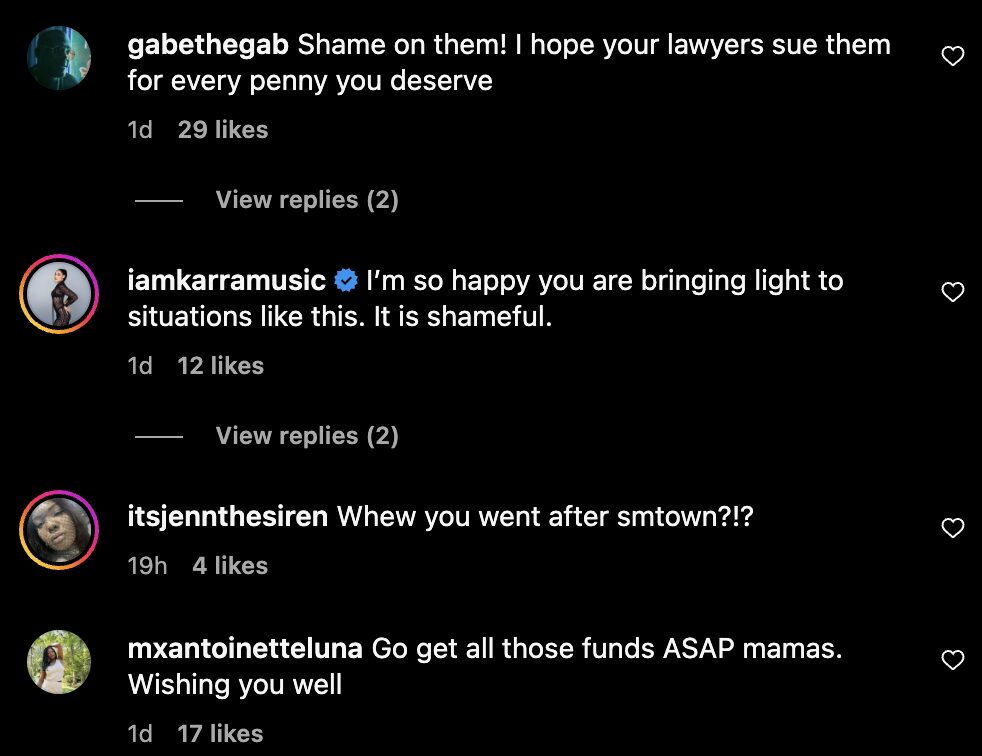982x756 pixels.
Task: Heart the itsjennthesiren comment
Action: coord(953,528)
